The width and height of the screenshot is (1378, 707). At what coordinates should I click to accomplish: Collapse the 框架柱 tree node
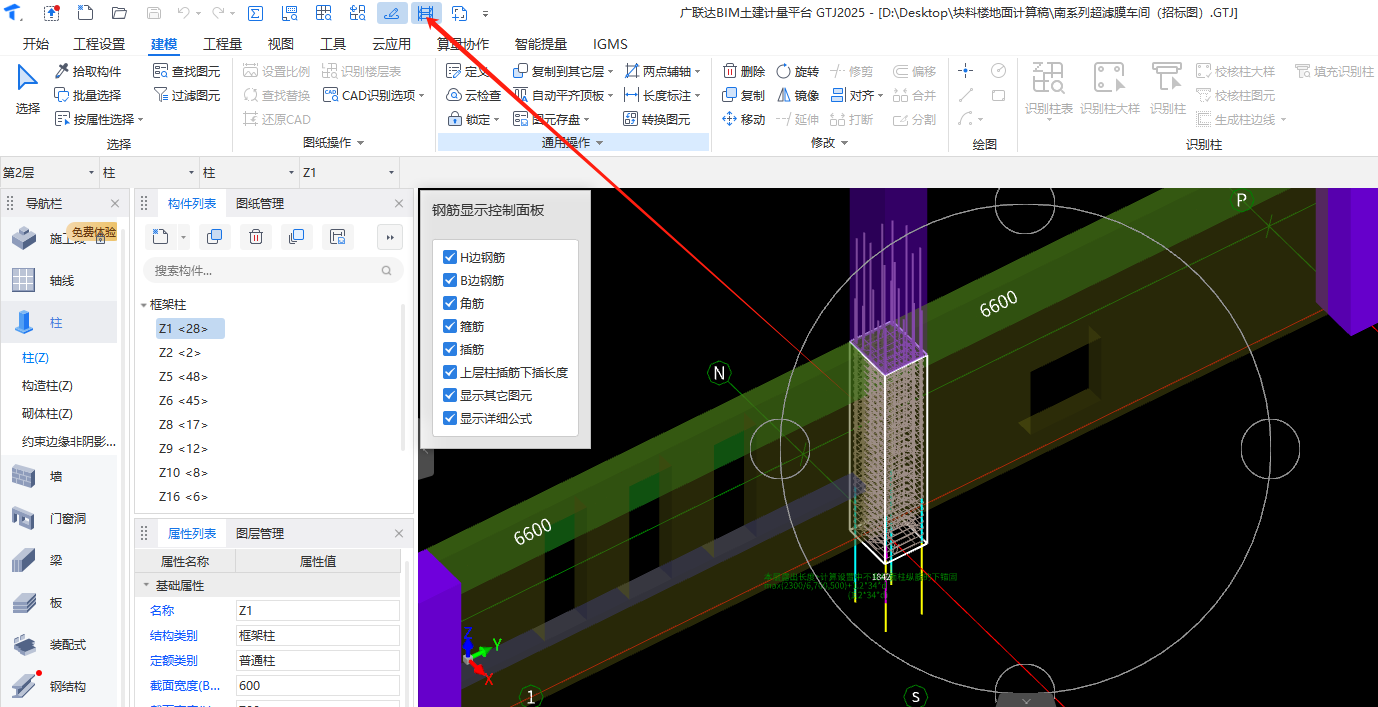point(144,304)
